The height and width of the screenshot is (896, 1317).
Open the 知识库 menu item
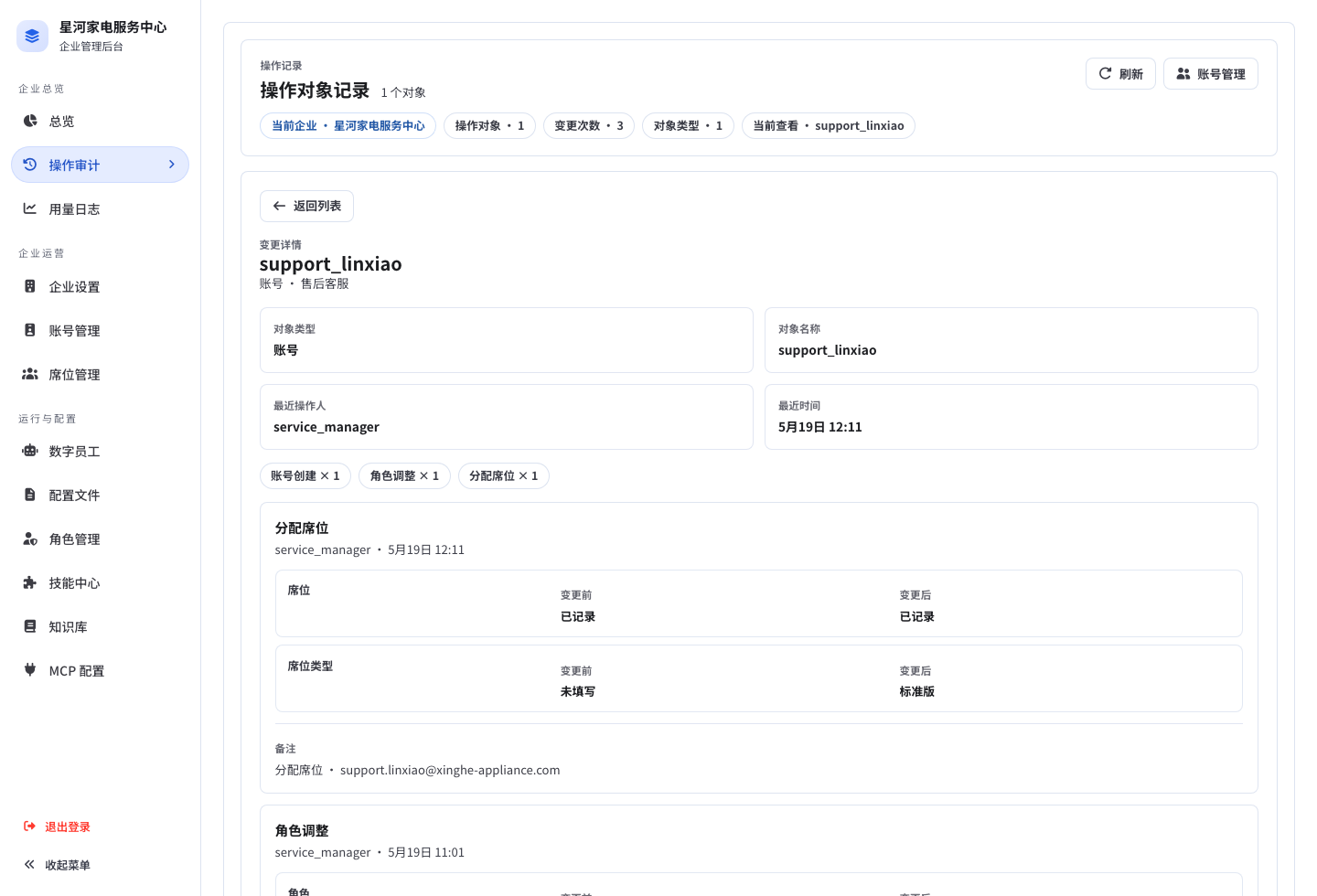(100, 626)
